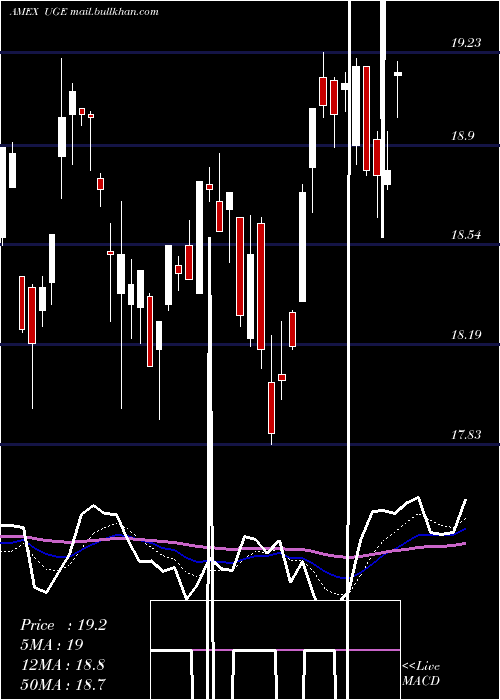This screenshot has height=700, width=500.
Task: Click the 17.83 price level label
Action: click(x=466, y=434)
